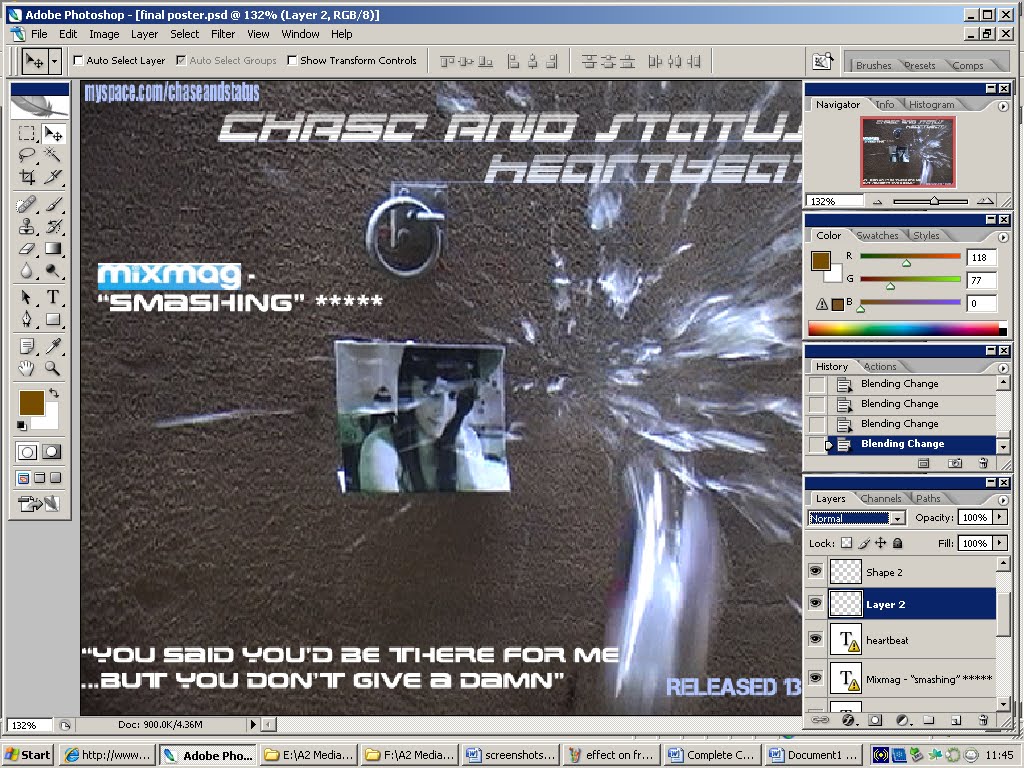Expand the Opacity slider arrow

1000,517
